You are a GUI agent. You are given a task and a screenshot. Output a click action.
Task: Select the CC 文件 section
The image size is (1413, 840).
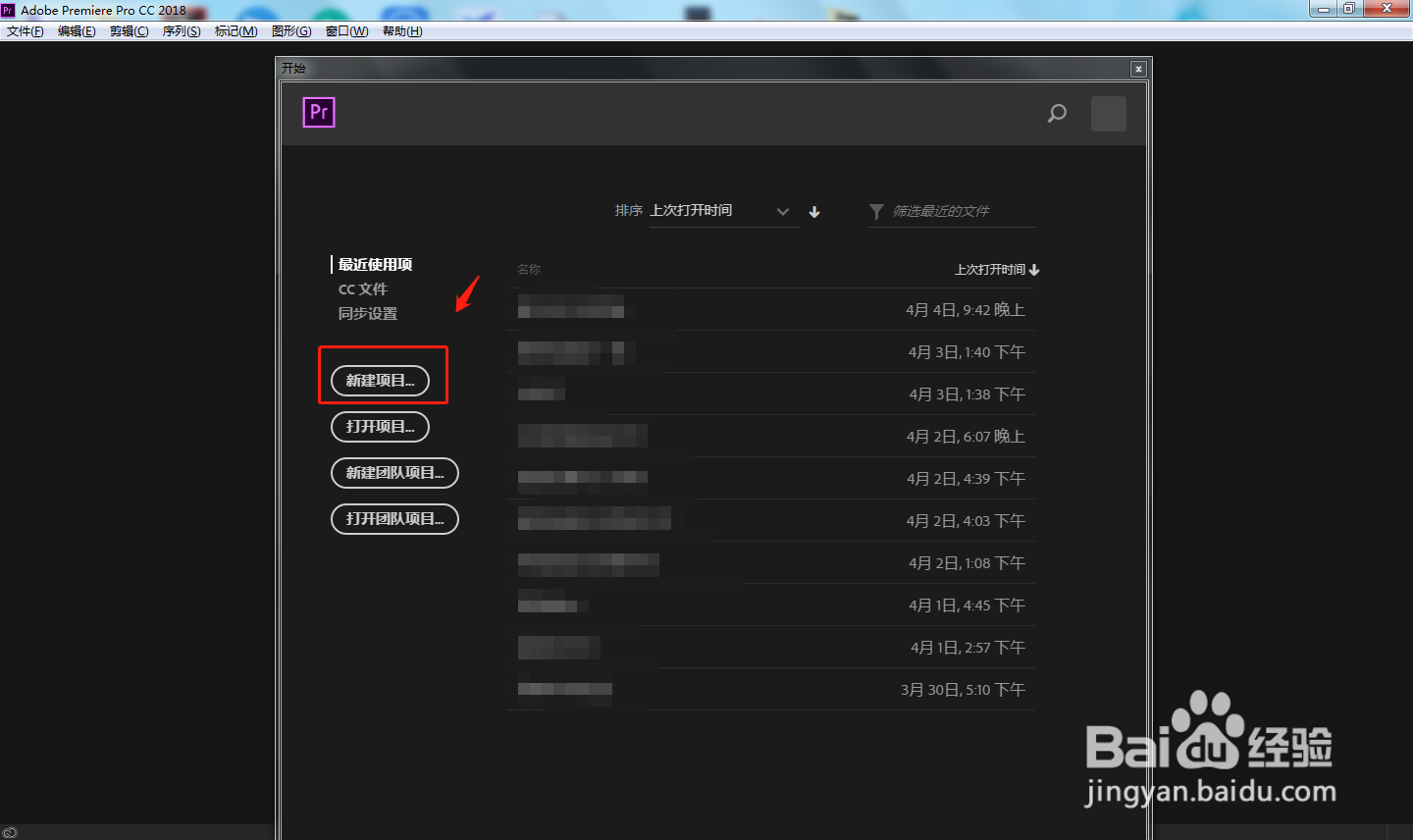tap(363, 289)
